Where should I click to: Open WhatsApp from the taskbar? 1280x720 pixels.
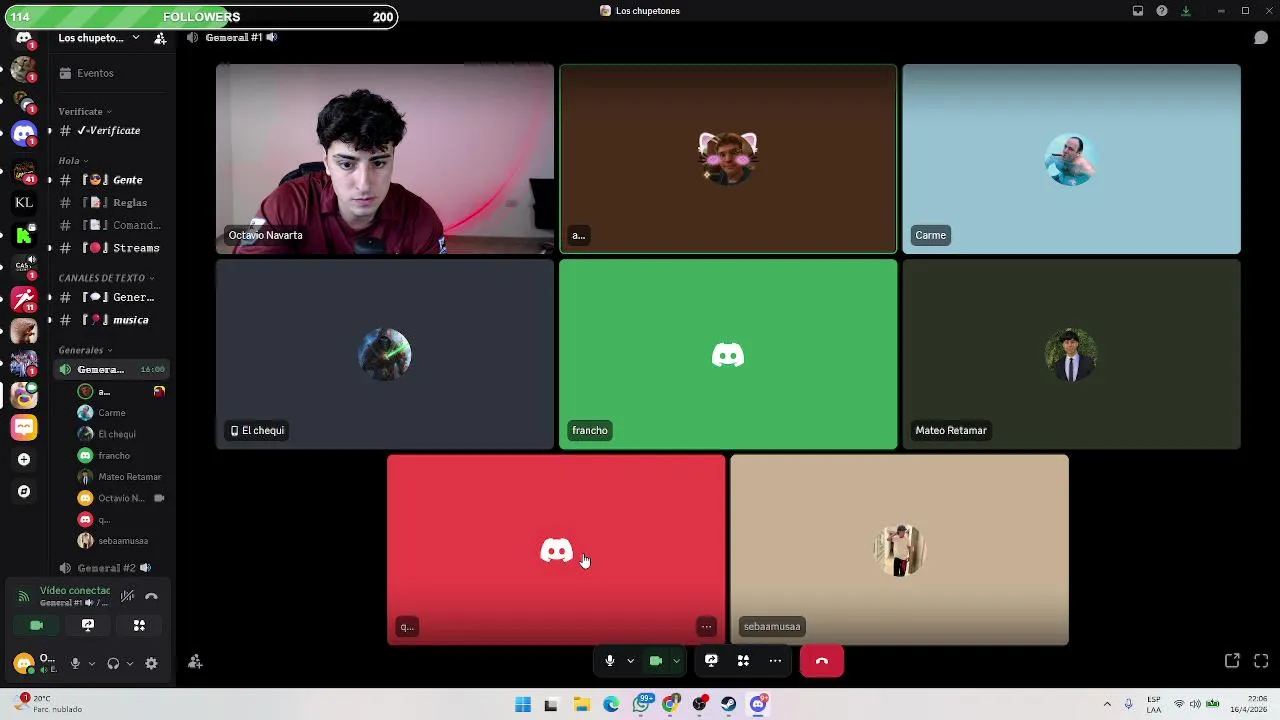(x=641, y=705)
